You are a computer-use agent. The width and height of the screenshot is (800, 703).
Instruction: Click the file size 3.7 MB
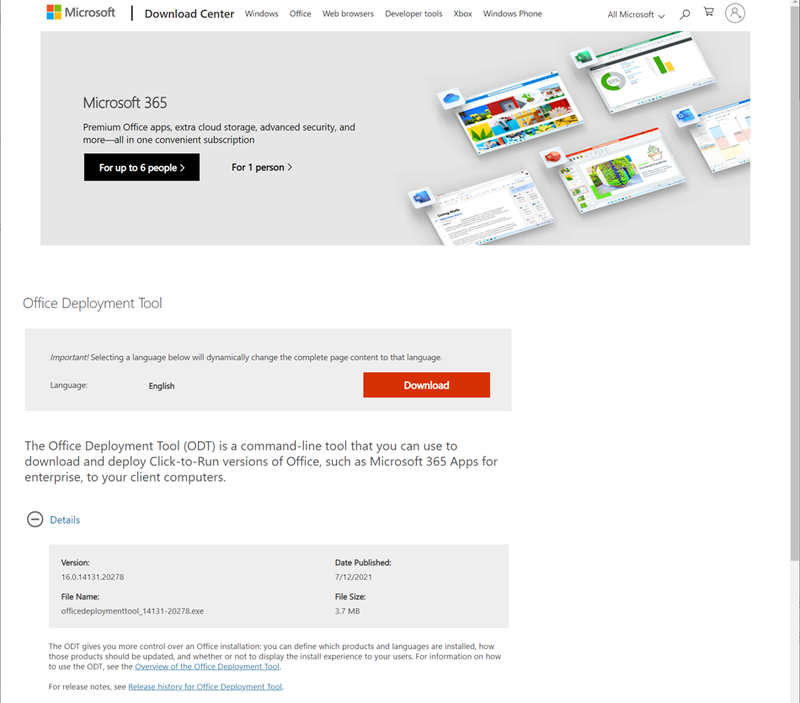point(347,611)
